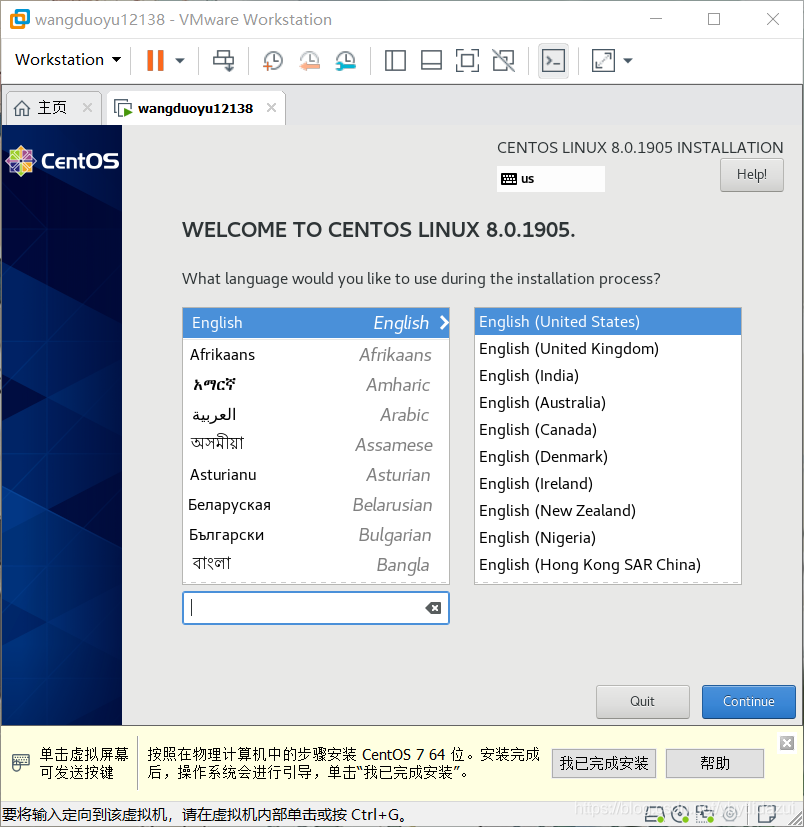
Task: Revert to previous snapshot icon
Action: pos(309,61)
